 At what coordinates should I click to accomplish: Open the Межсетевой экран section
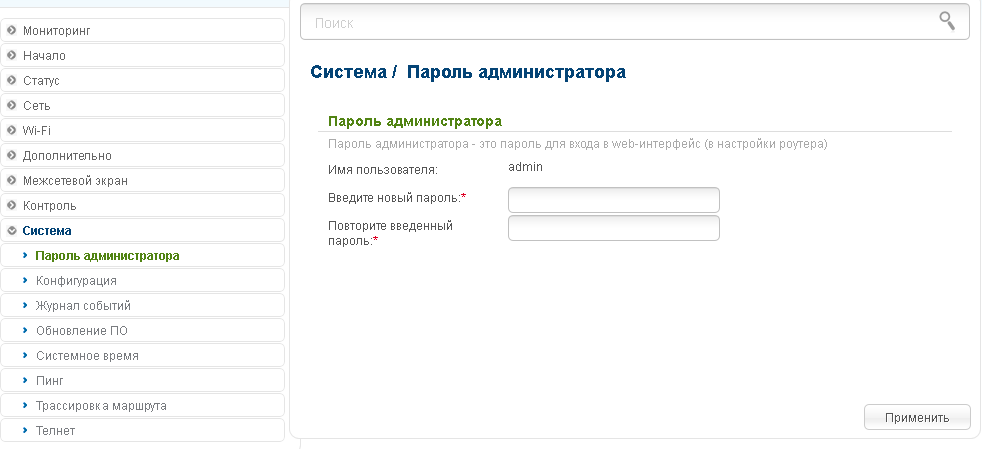(x=75, y=181)
